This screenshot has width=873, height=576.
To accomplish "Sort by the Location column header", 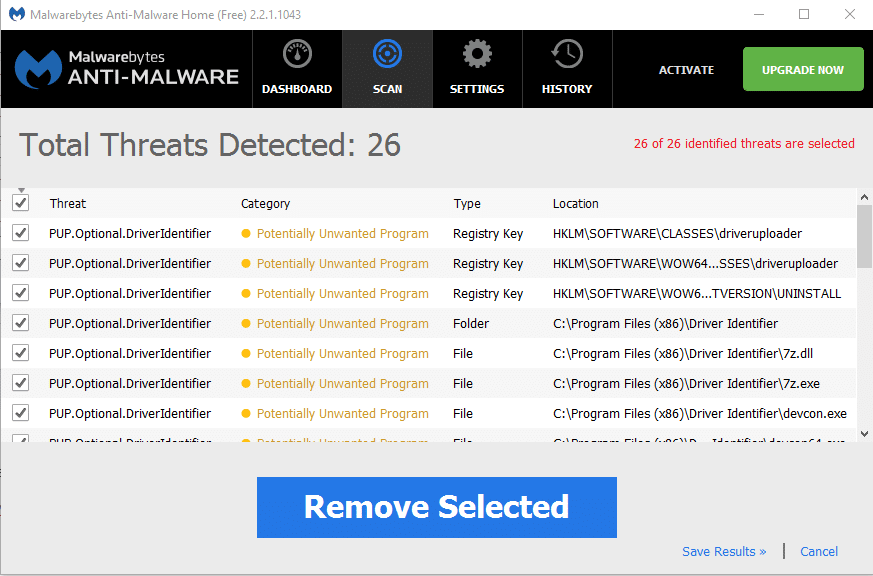I will pos(576,204).
